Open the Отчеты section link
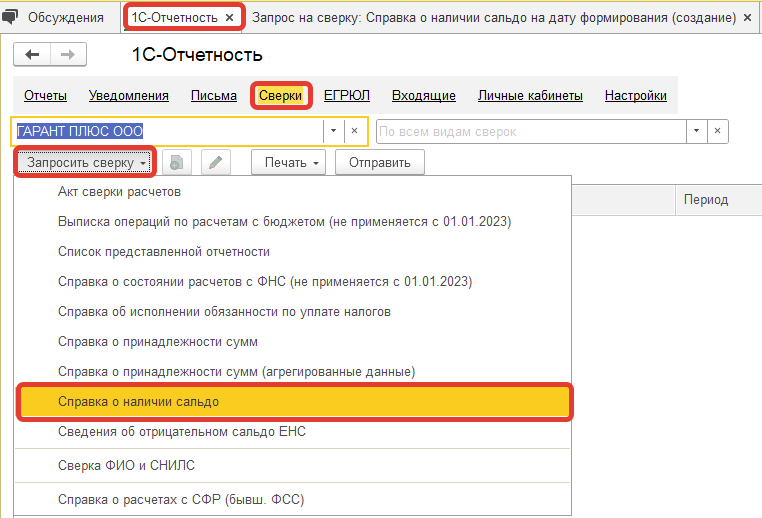This screenshot has width=762, height=518. (x=45, y=96)
